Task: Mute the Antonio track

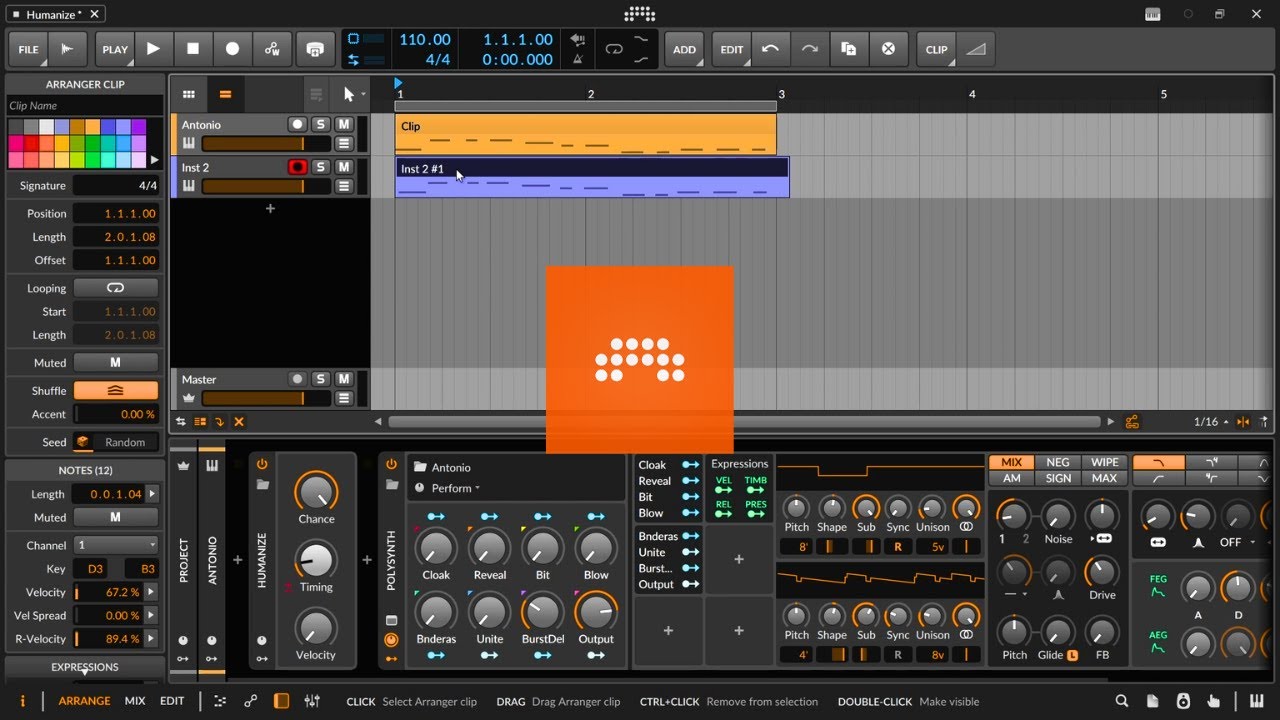Action: click(x=344, y=124)
